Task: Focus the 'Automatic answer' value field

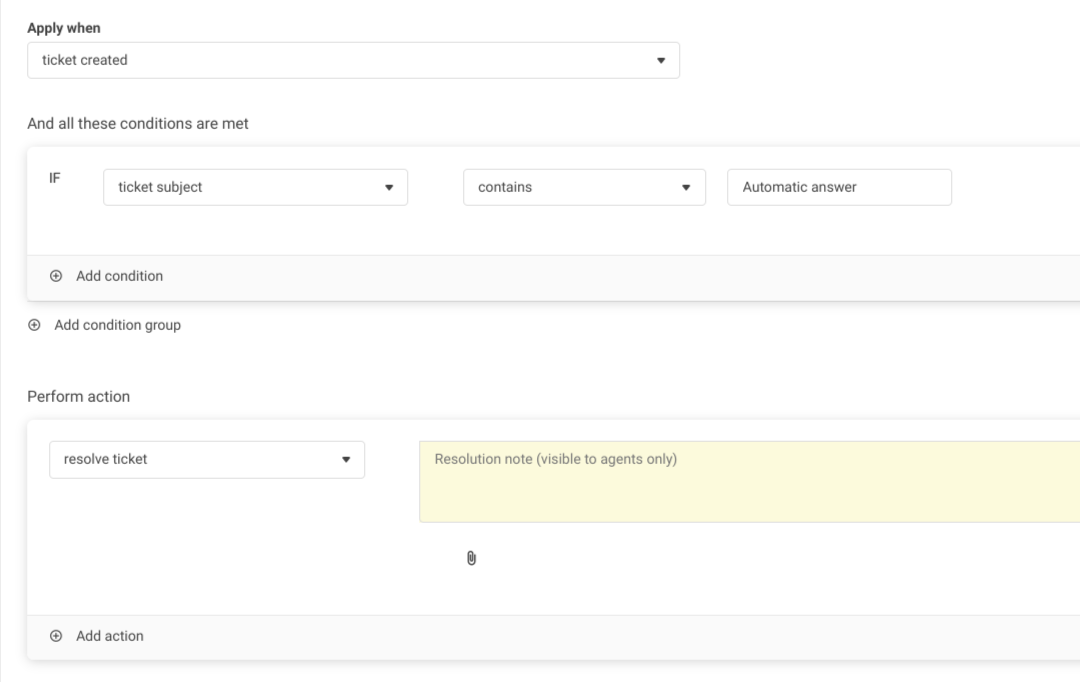Action: pyautogui.click(x=838, y=187)
